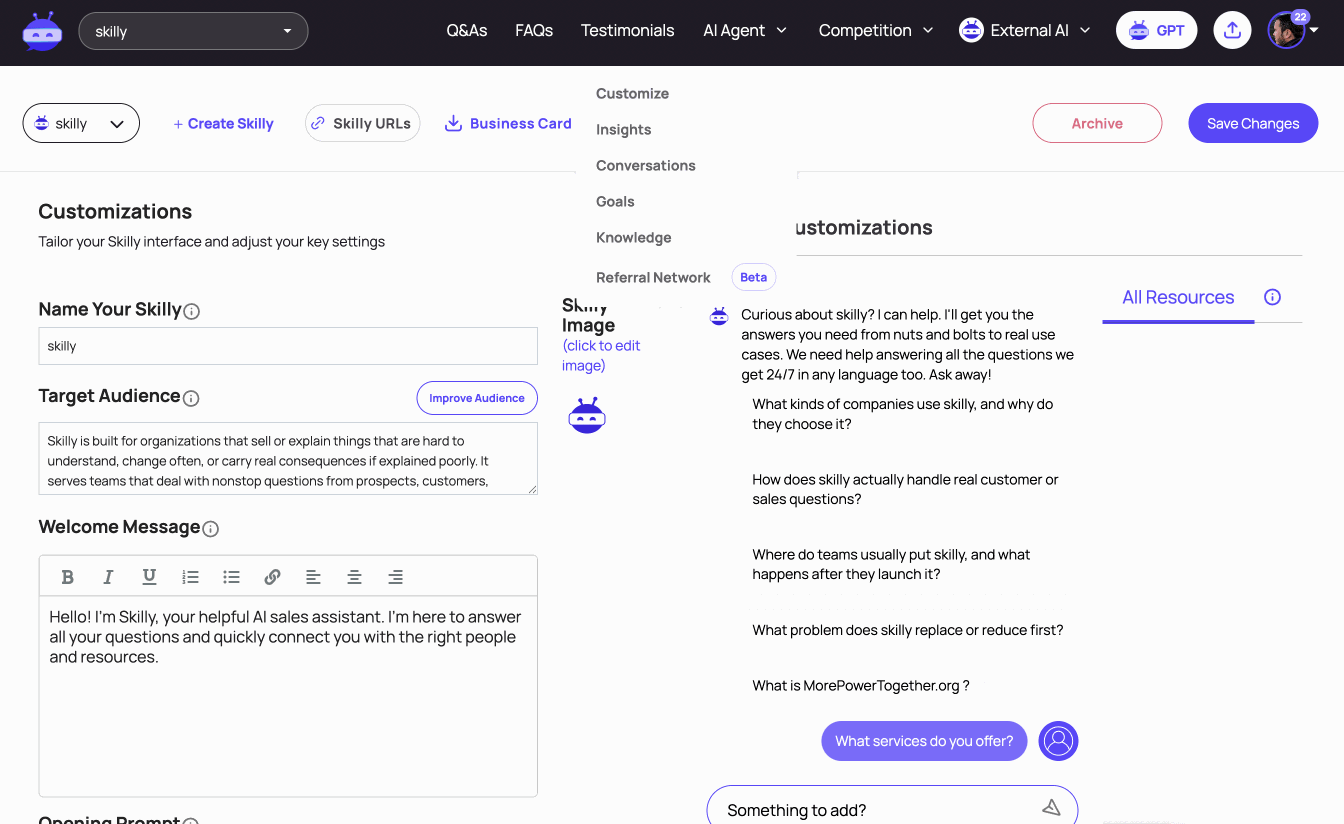
Task: Download the Business Card
Action: [x=508, y=123]
